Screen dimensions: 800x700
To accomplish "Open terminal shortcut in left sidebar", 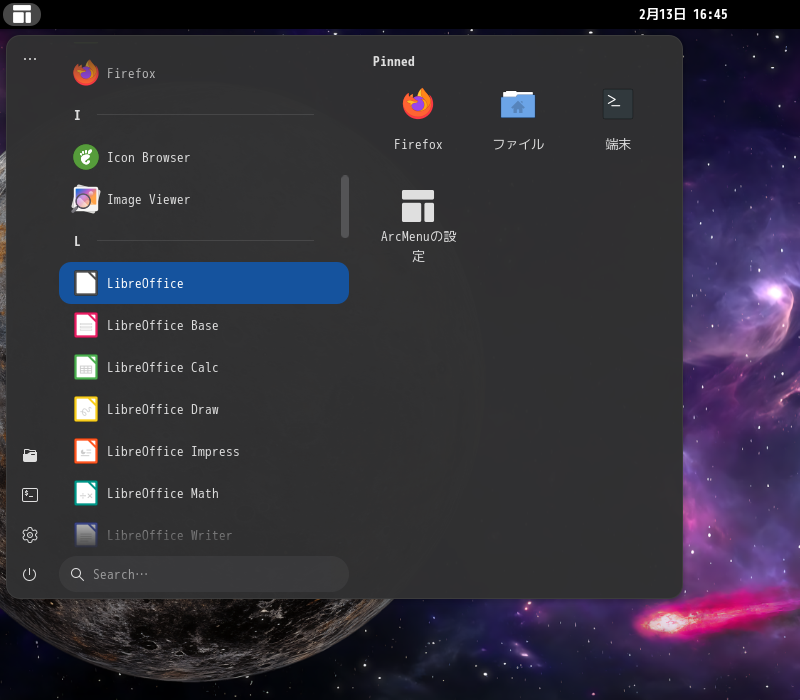I will click(x=30, y=495).
